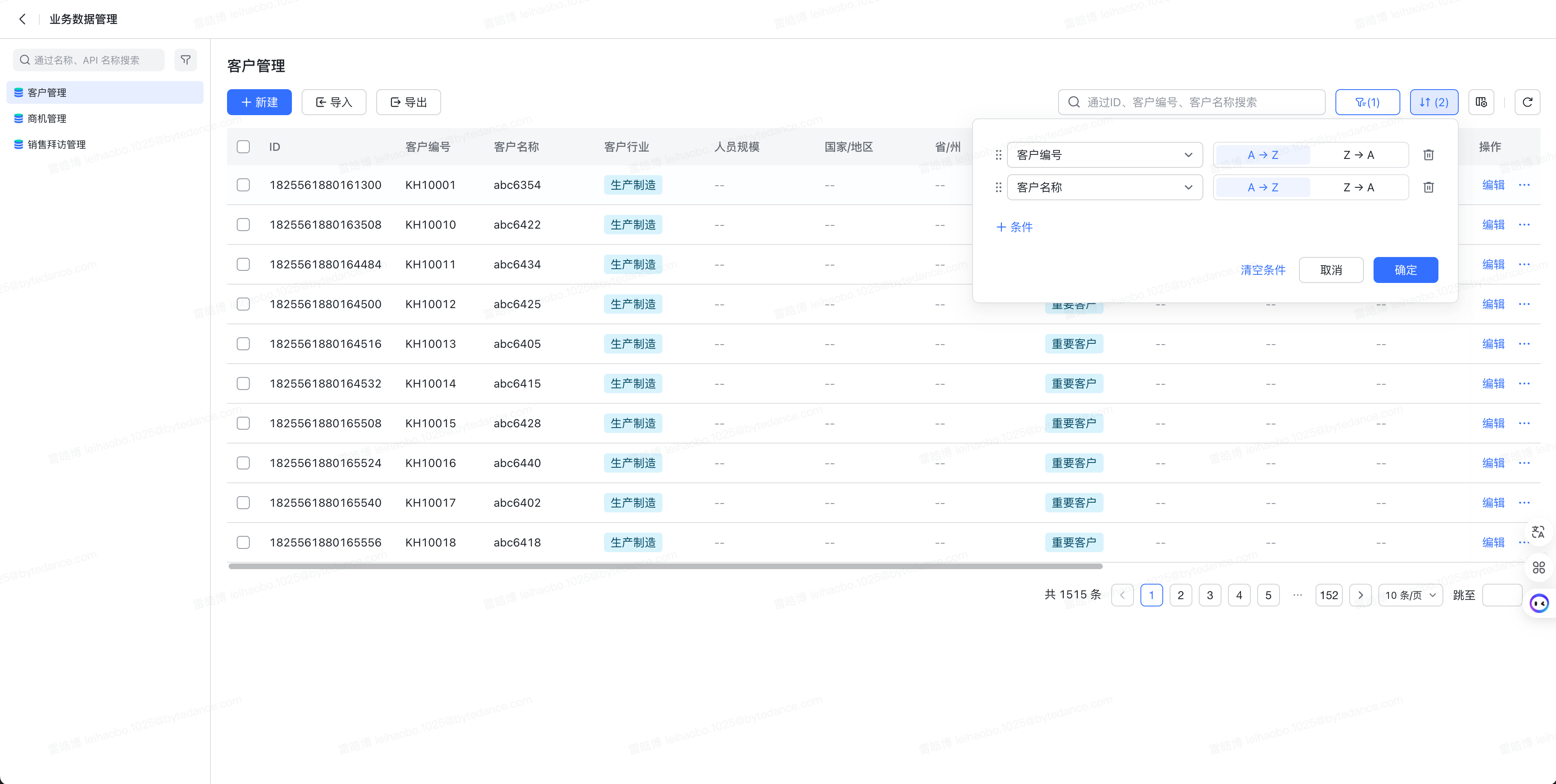The height and width of the screenshot is (784, 1556).
Task: Click the refresh table icon
Action: pyautogui.click(x=1527, y=102)
